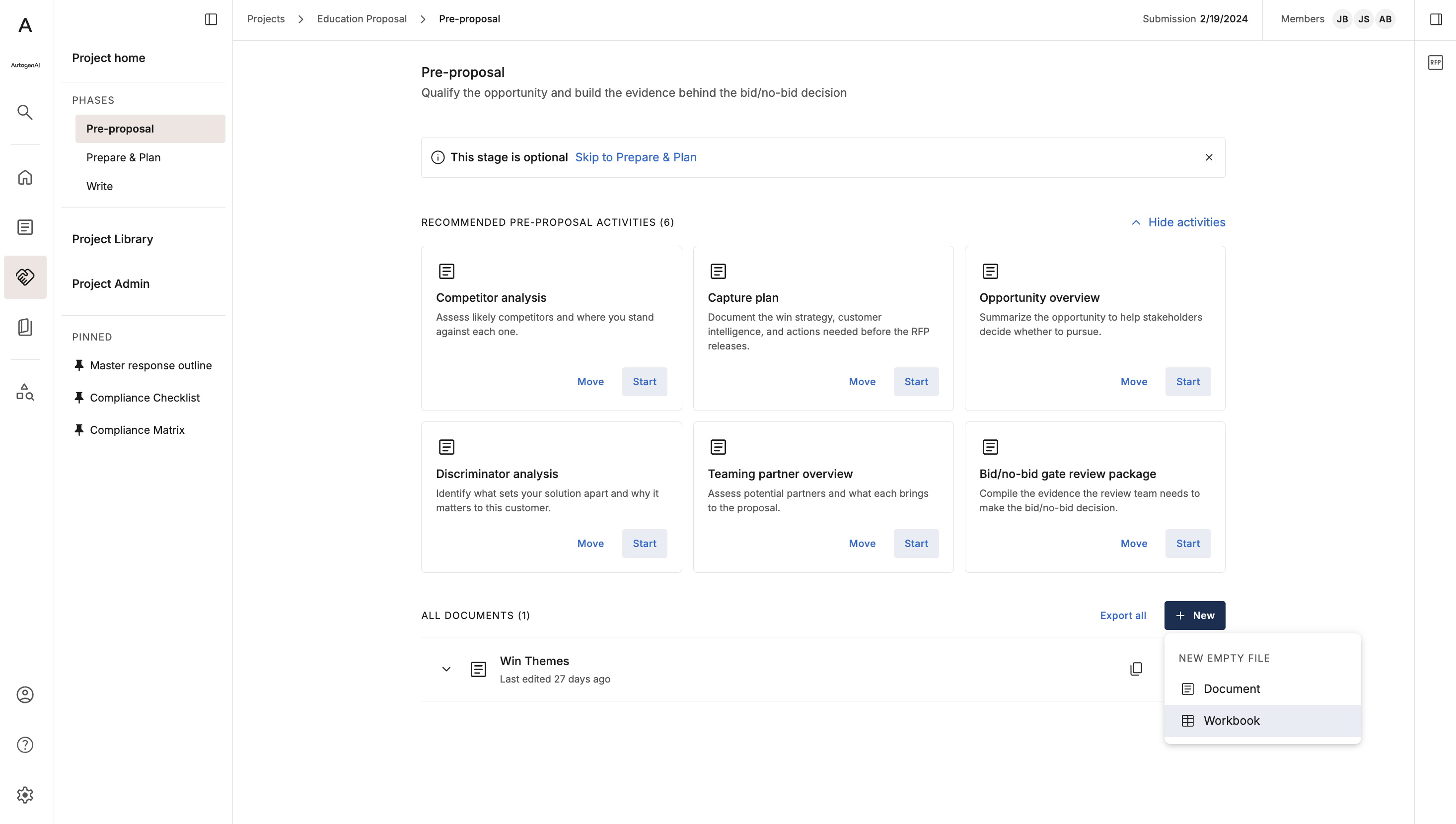Click Skip to Prepare & Plan link
The height and width of the screenshot is (824, 1456).
[x=636, y=157]
